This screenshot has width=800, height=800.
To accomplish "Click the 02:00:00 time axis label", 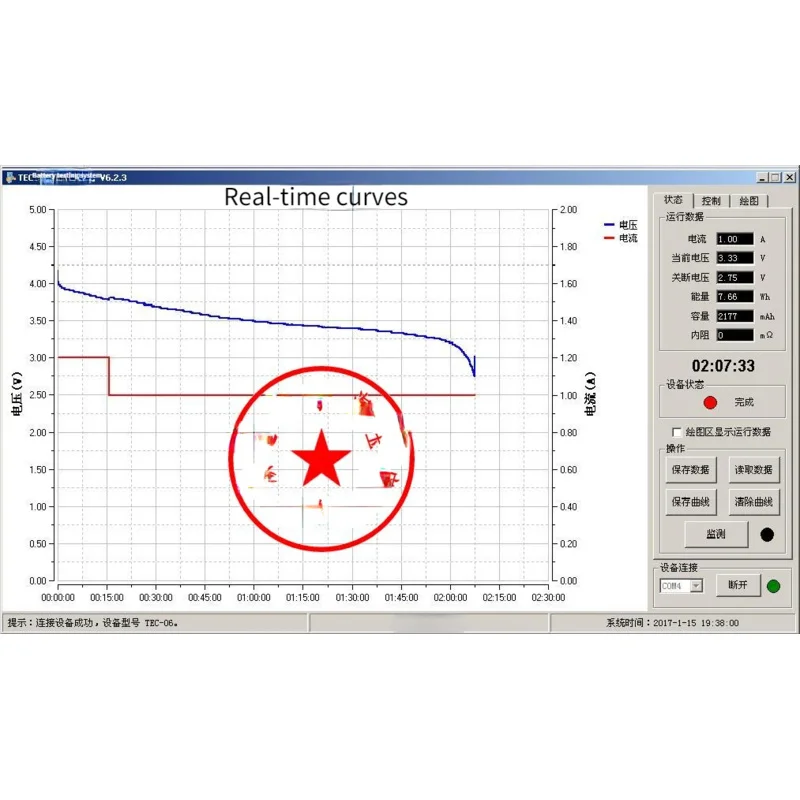I will click(450, 597).
